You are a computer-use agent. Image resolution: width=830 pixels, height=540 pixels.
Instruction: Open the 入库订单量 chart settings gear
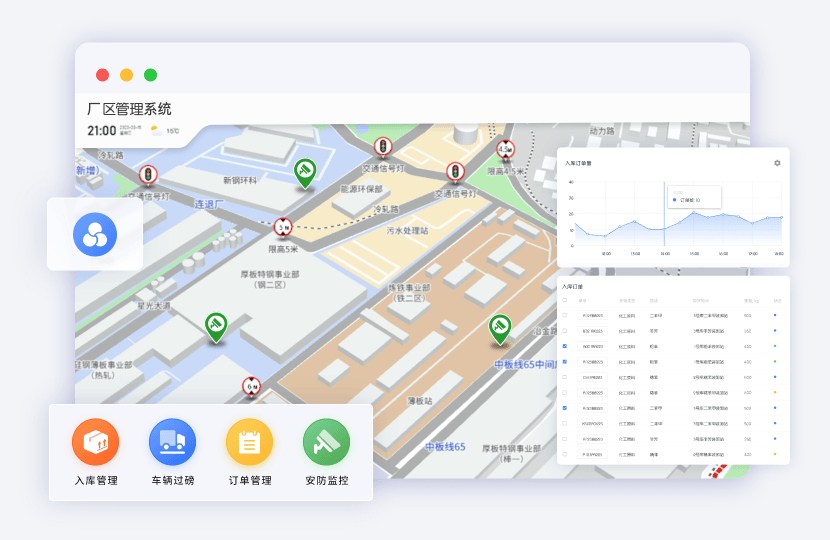(777, 163)
